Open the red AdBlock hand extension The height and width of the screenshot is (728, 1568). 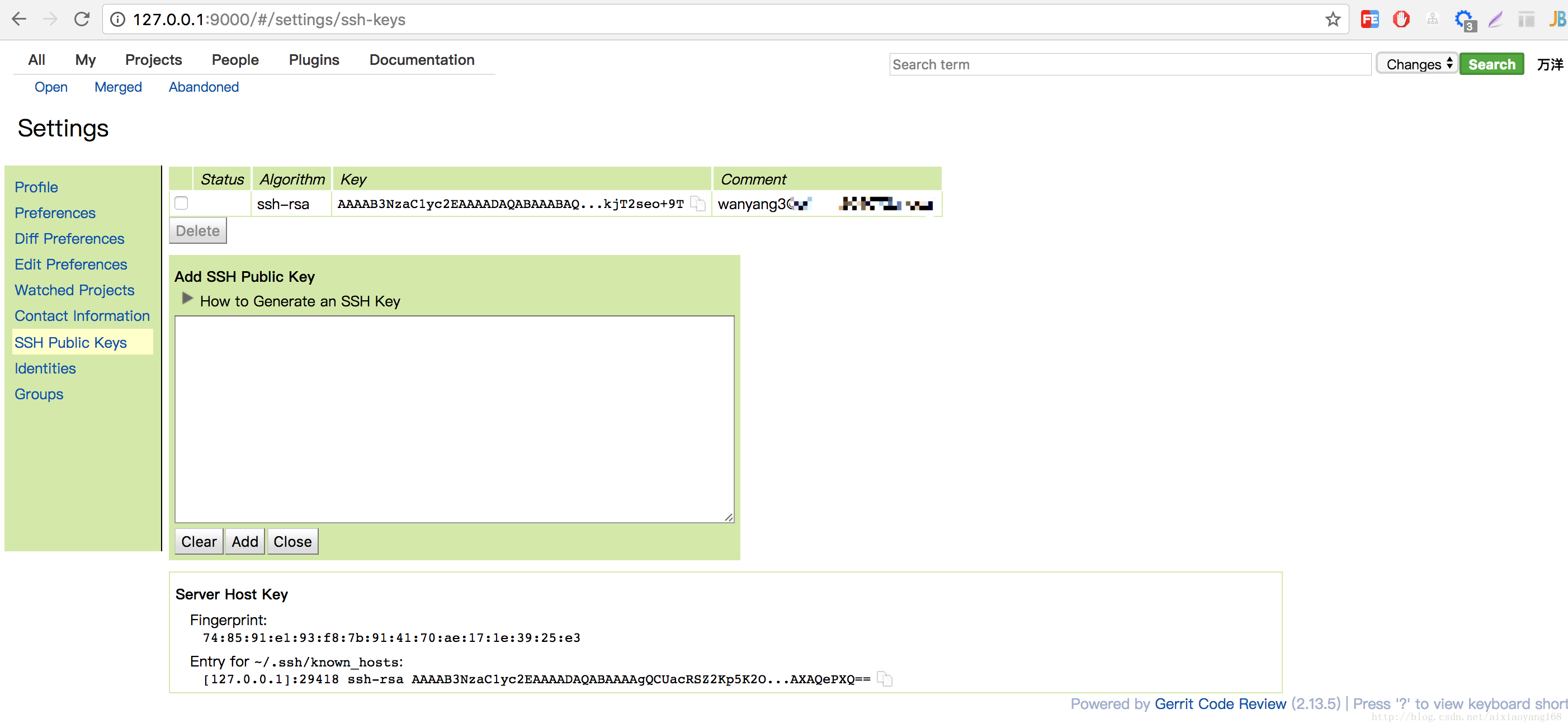(x=1401, y=20)
